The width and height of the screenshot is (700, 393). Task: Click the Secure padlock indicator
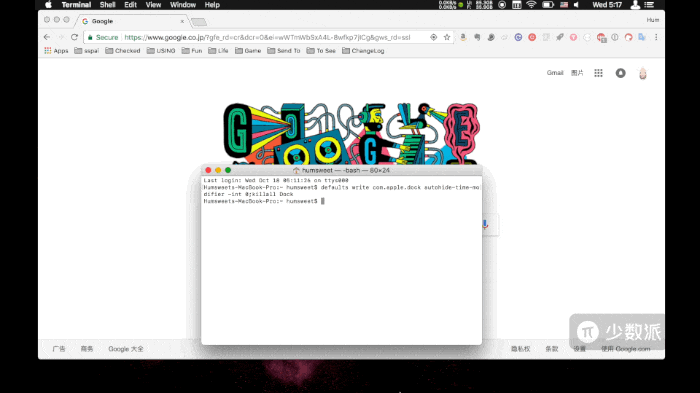[x=103, y=37]
